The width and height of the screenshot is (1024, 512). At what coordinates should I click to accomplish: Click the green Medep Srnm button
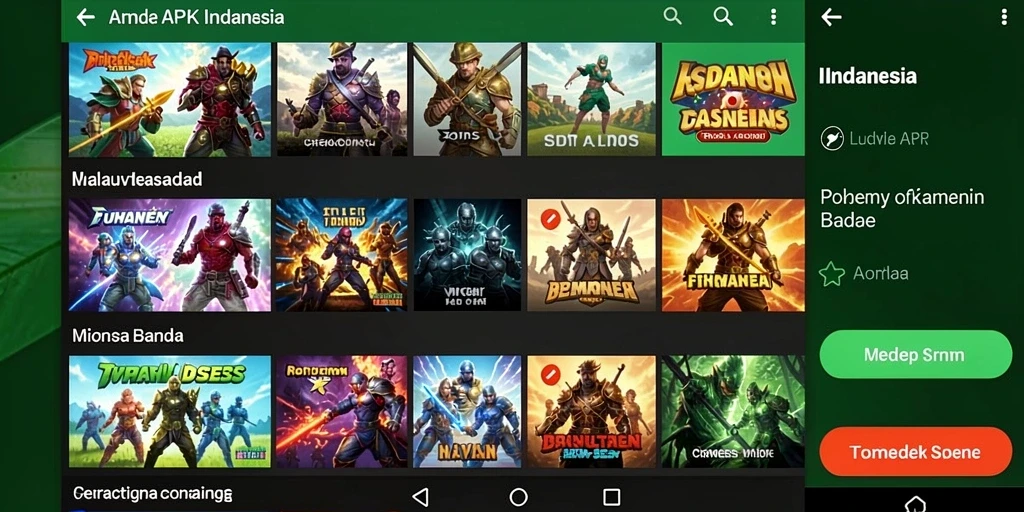click(916, 355)
